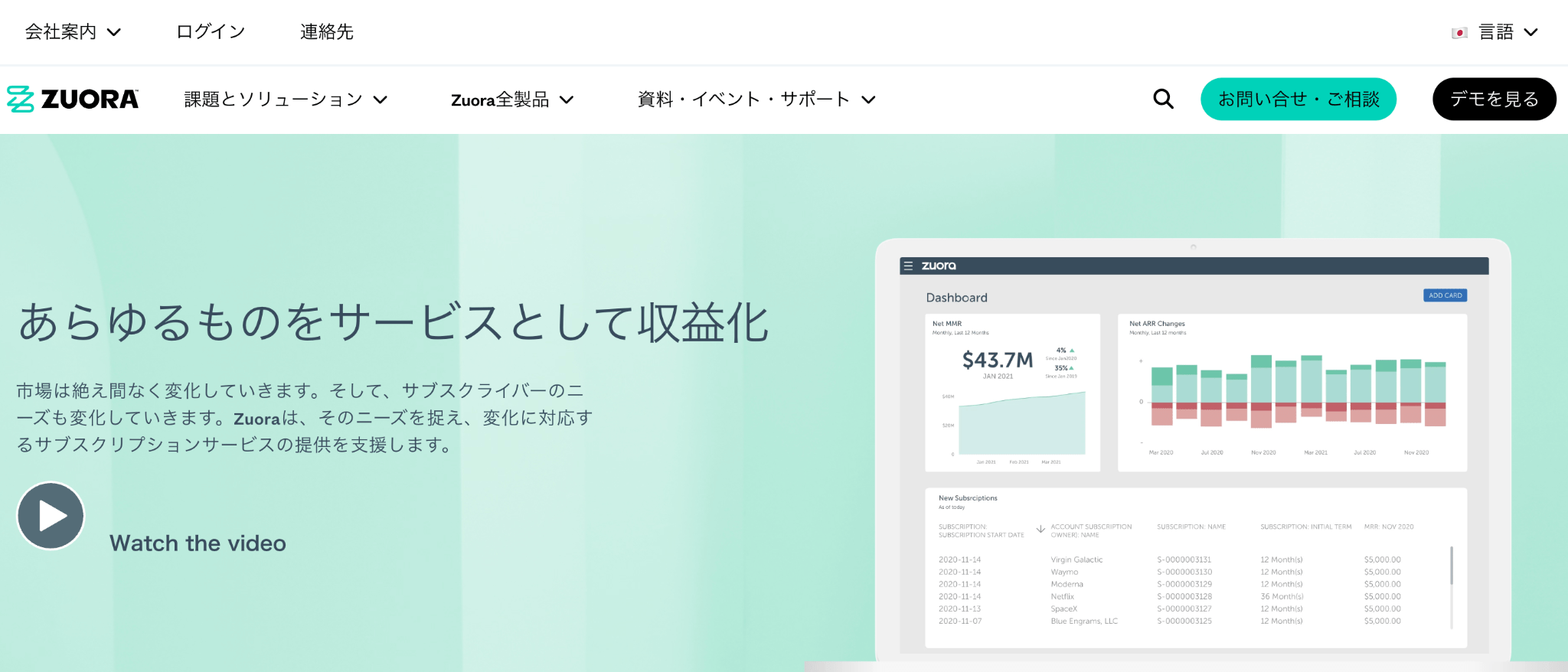Expand the Zuora全製品 menu
The height and width of the screenshot is (672, 1568).
pos(512,99)
